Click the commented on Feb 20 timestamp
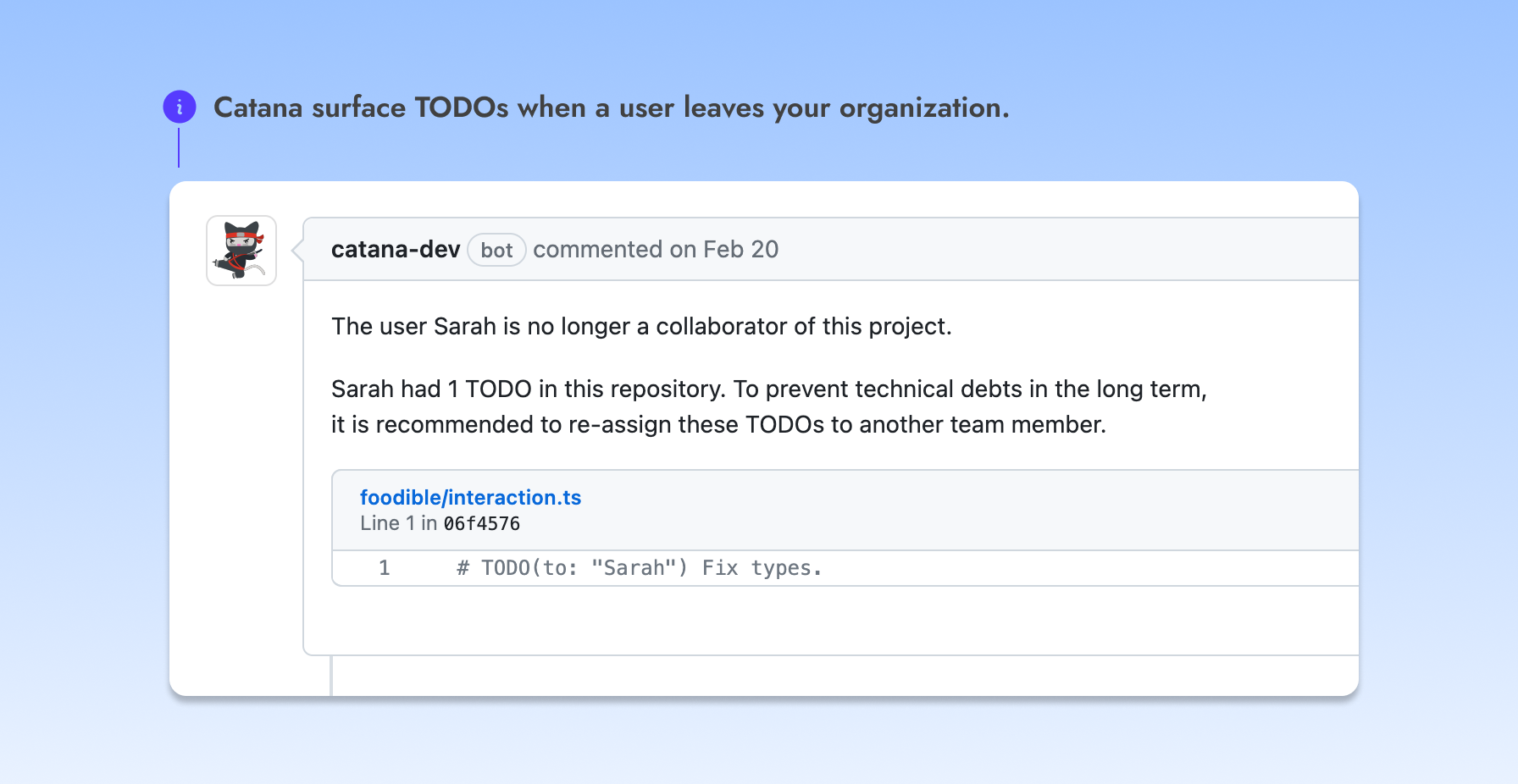Screen dimensions: 1518x784 [656, 249]
